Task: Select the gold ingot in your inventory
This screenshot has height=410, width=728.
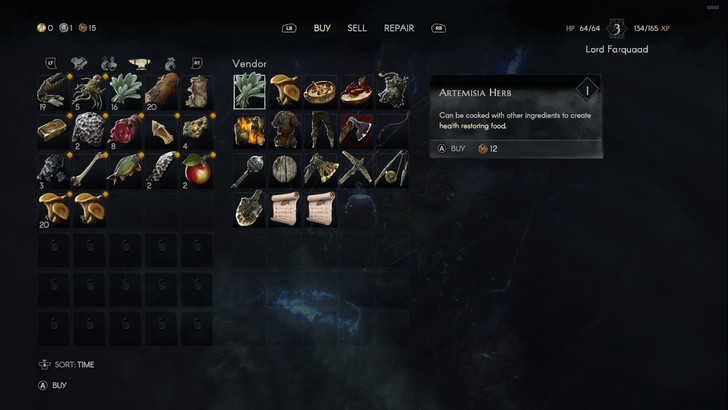Action: 54,130
